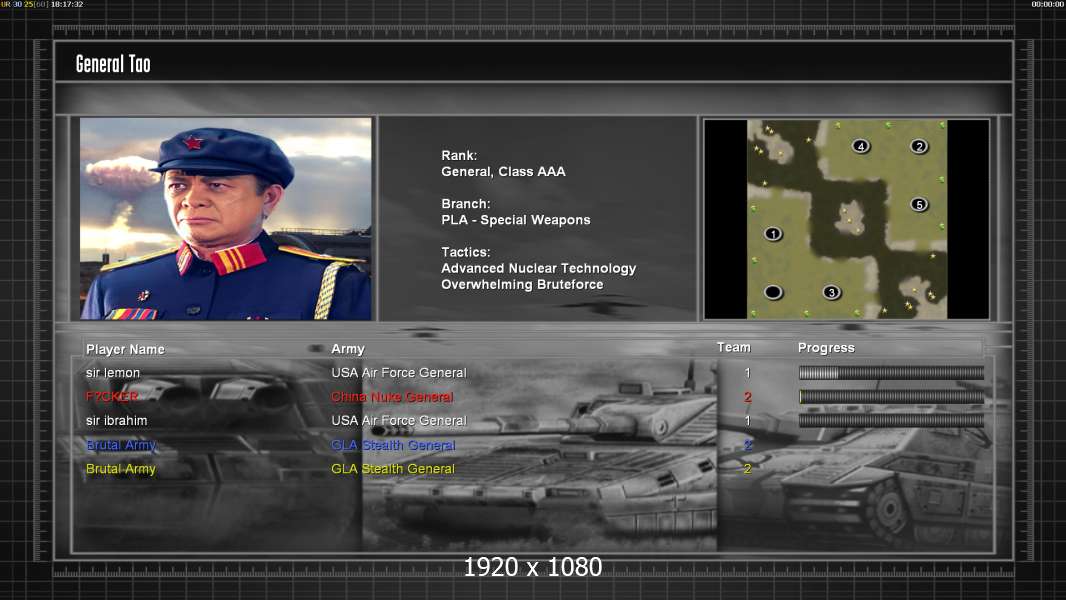Click sir lemon's USA Air Force General army
The width and height of the screenshot is (1066, 600).
coord(399,372)
